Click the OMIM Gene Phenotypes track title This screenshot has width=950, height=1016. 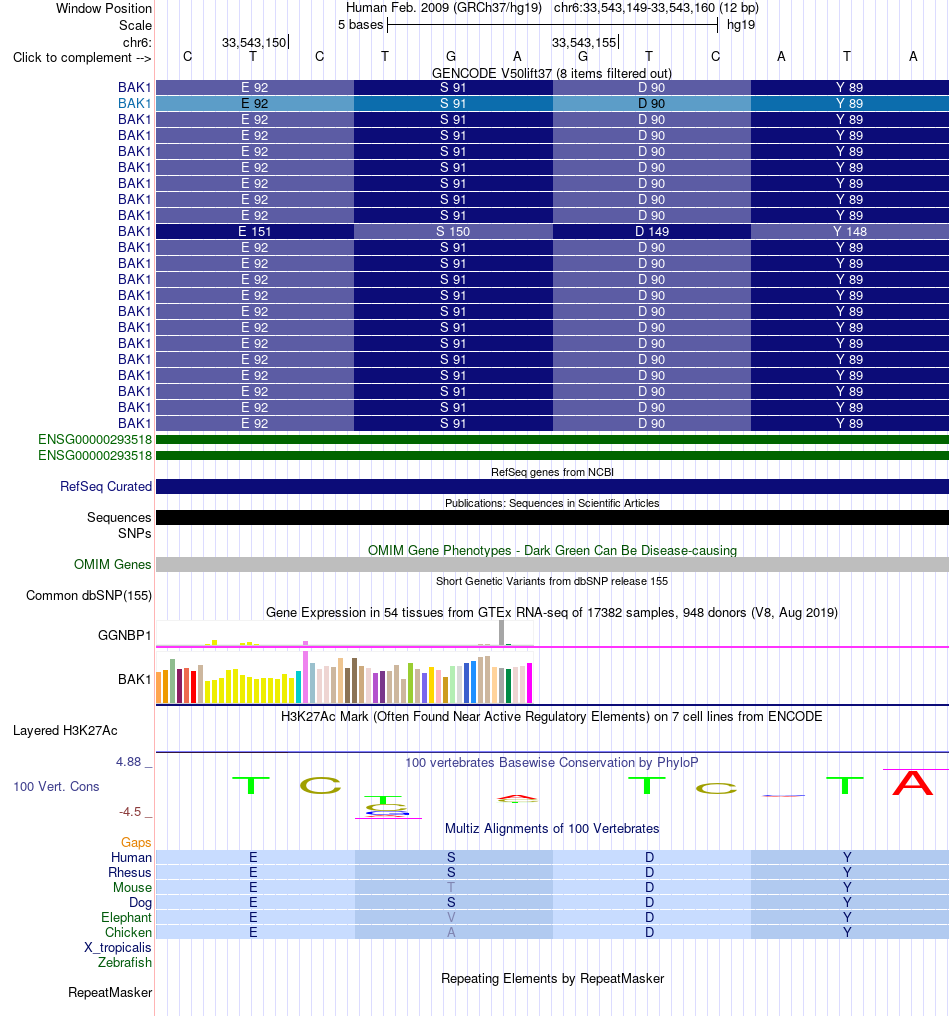pos(552,550)
